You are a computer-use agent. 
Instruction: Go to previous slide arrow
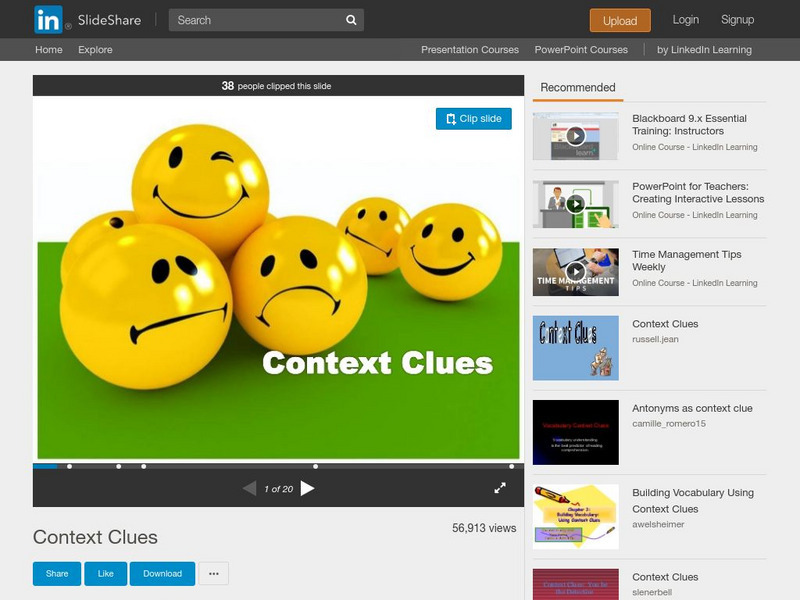click(249, 488)
